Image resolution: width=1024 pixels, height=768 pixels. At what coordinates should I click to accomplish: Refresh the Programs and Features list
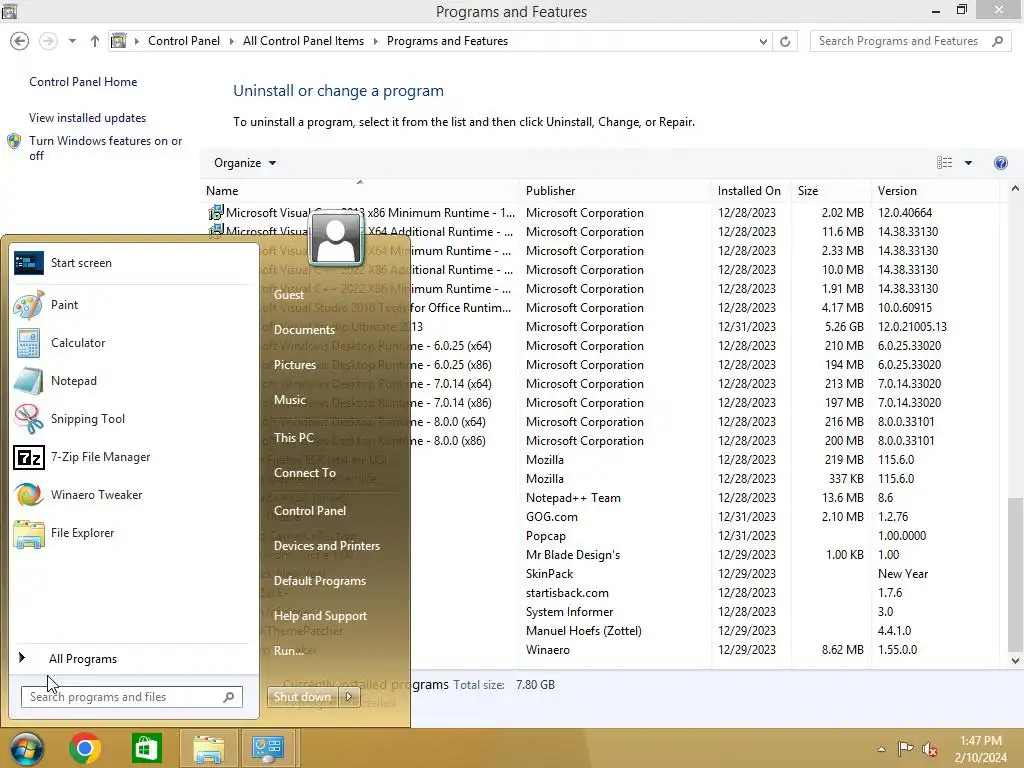(785, 41)
